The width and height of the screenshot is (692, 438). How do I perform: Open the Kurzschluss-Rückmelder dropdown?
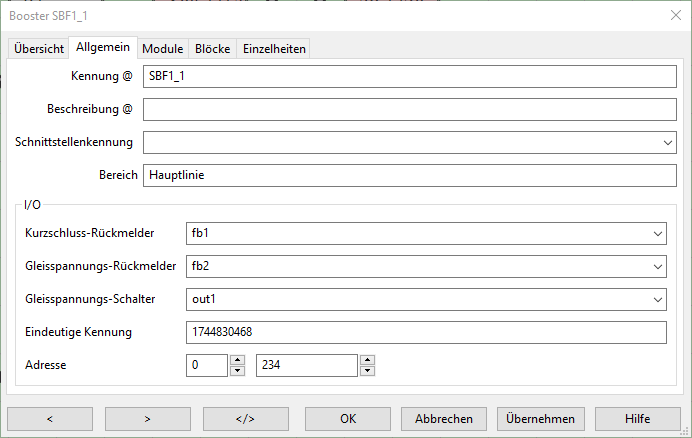(x=657, y=233)
